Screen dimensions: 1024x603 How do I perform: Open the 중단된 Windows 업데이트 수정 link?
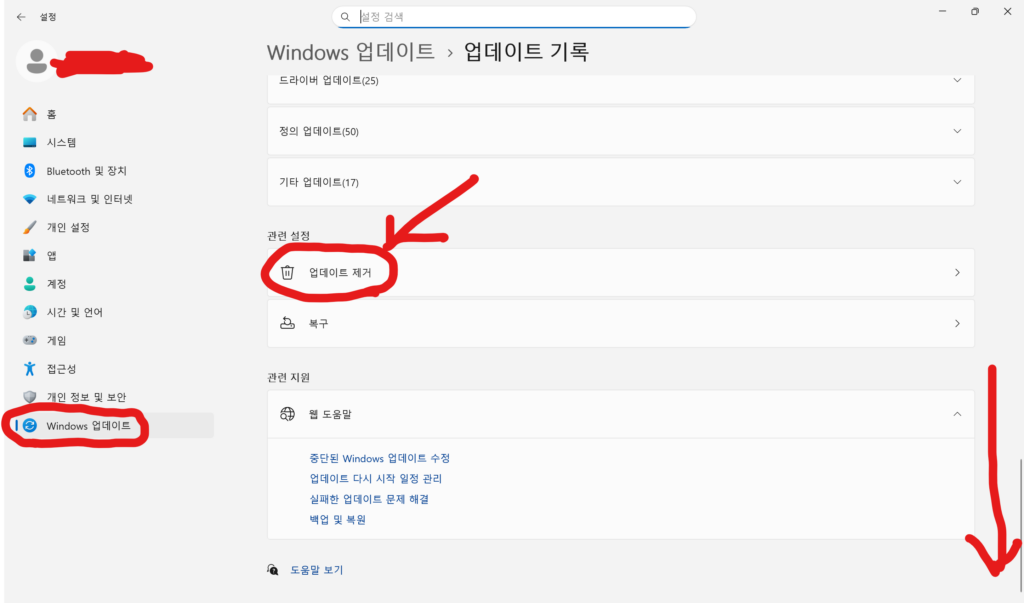coord(379,459)
